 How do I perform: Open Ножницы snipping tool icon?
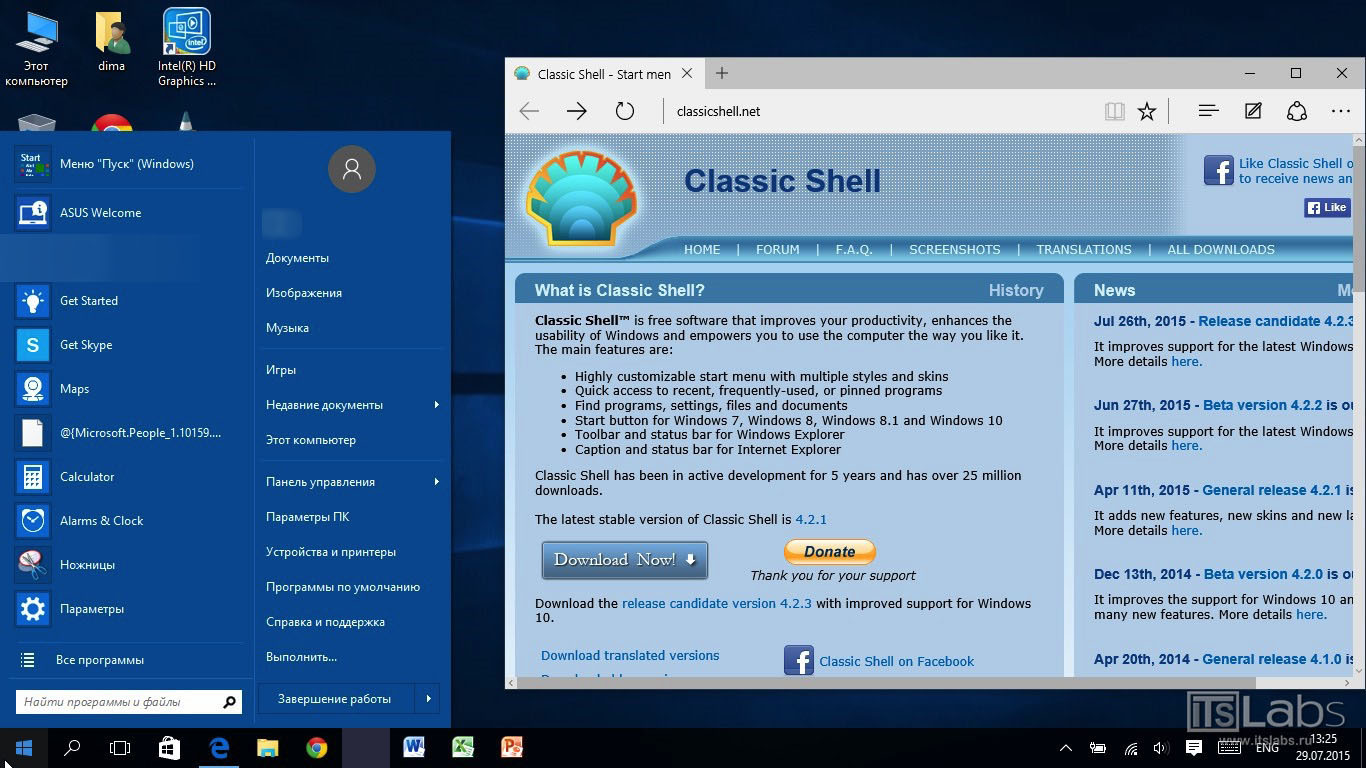click(x=32, y=565)
